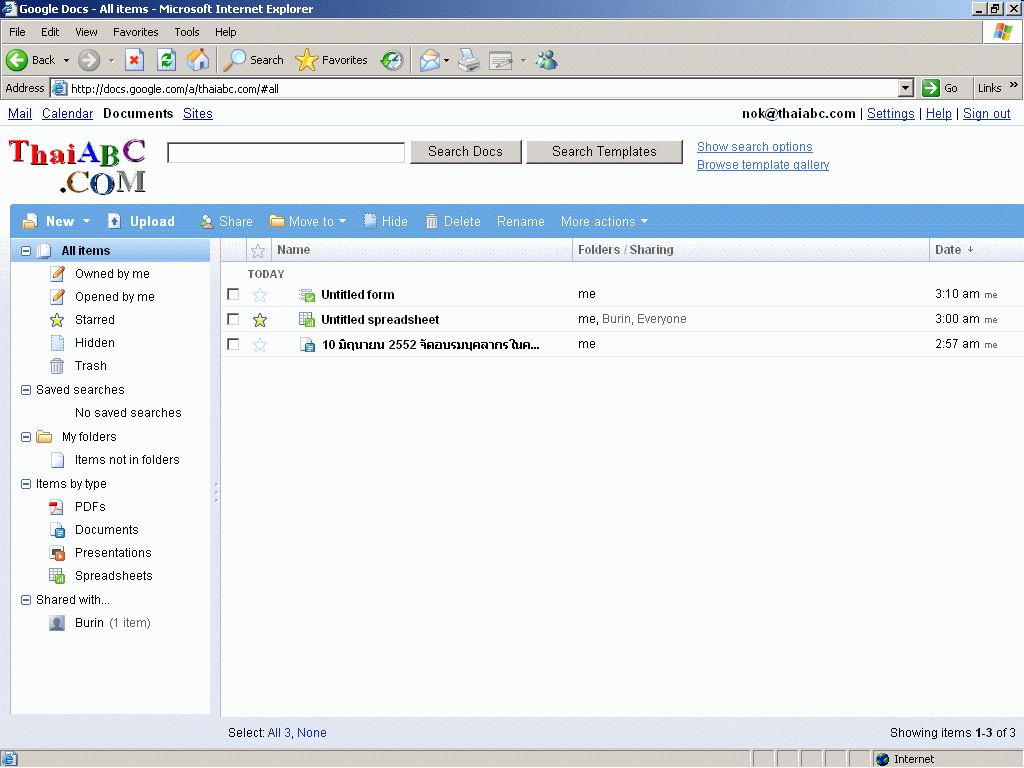Open the Favorites menu in menu bar
Screen dimensions: 1024x768
click(x=135, y=32)
